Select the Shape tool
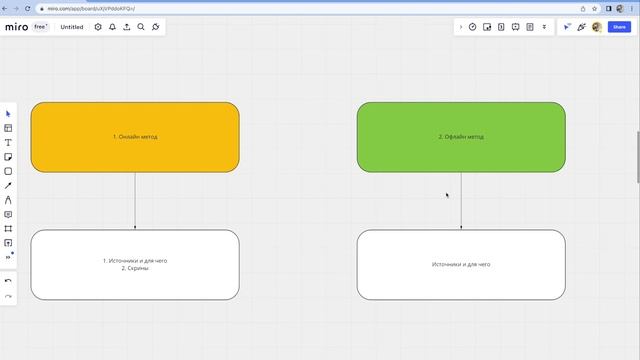The height and width of the screenshot is (360, 640). [x=8, y=171]
